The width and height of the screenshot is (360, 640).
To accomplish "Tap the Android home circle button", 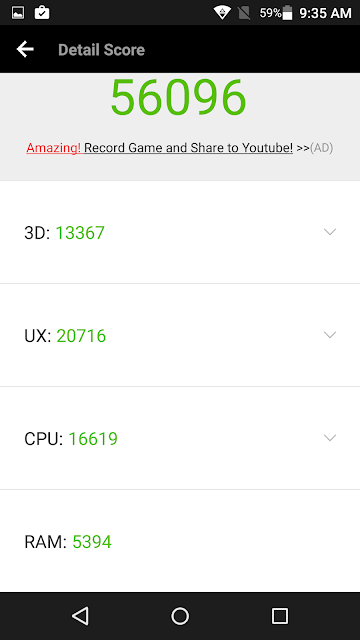I will [x=180, y=616].
